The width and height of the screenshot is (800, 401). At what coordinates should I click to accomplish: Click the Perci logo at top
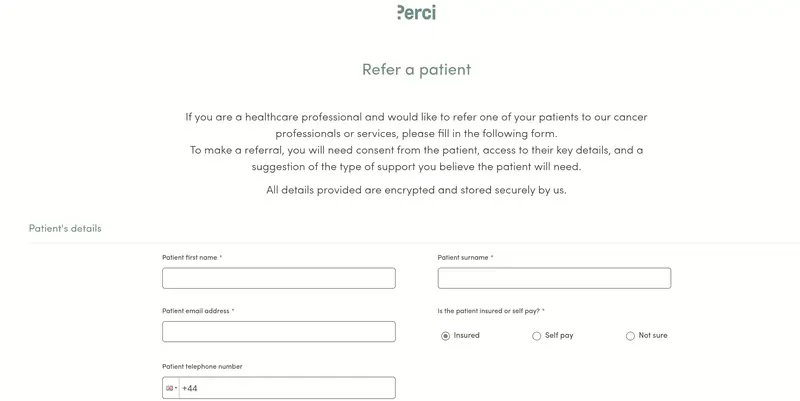[416, 12]
